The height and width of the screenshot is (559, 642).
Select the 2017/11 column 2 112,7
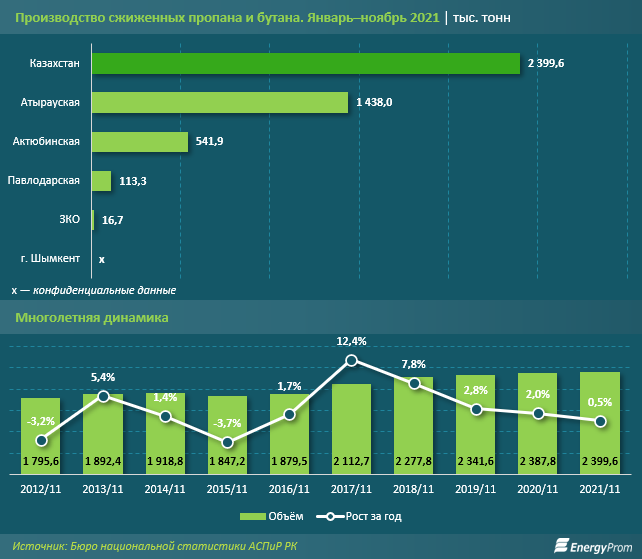tap(351, 429)
